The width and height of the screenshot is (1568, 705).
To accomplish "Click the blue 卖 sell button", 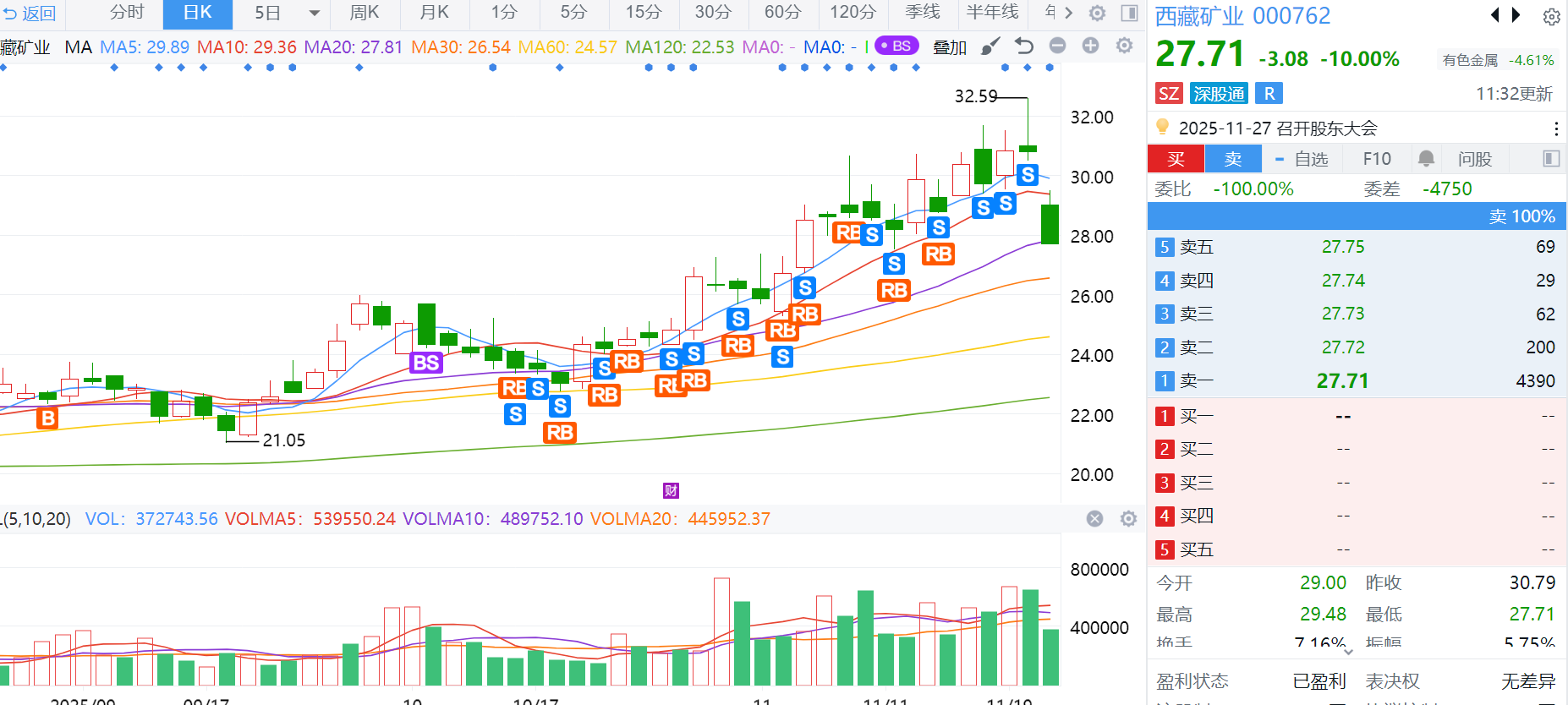I will pos(1234,159).
